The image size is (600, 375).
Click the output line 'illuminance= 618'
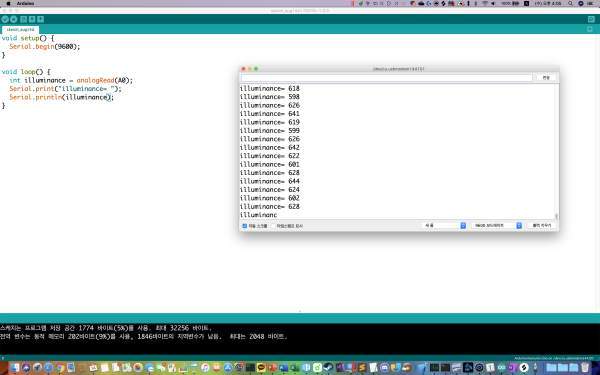270,88
